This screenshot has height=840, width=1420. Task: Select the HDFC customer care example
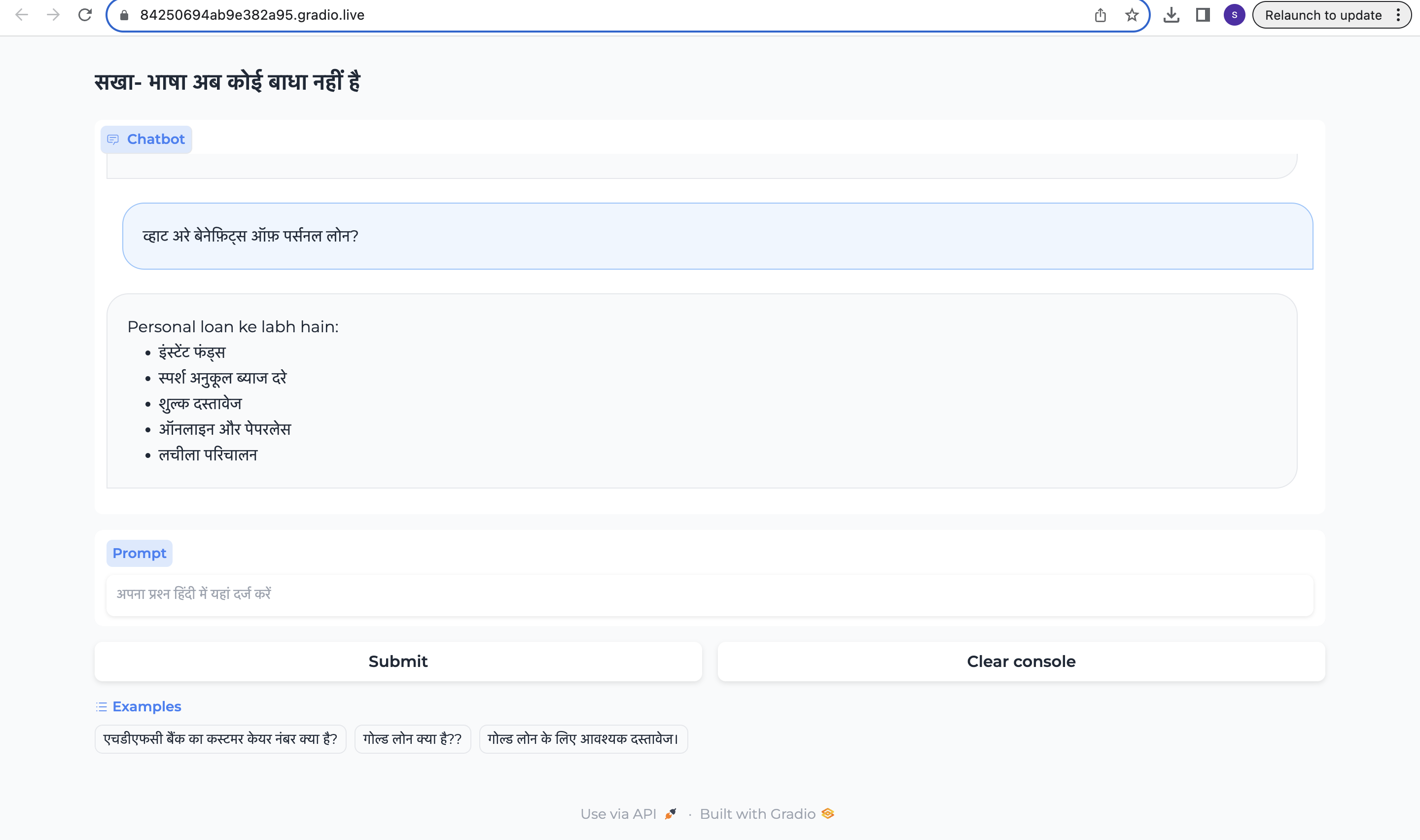pos(220,738)
